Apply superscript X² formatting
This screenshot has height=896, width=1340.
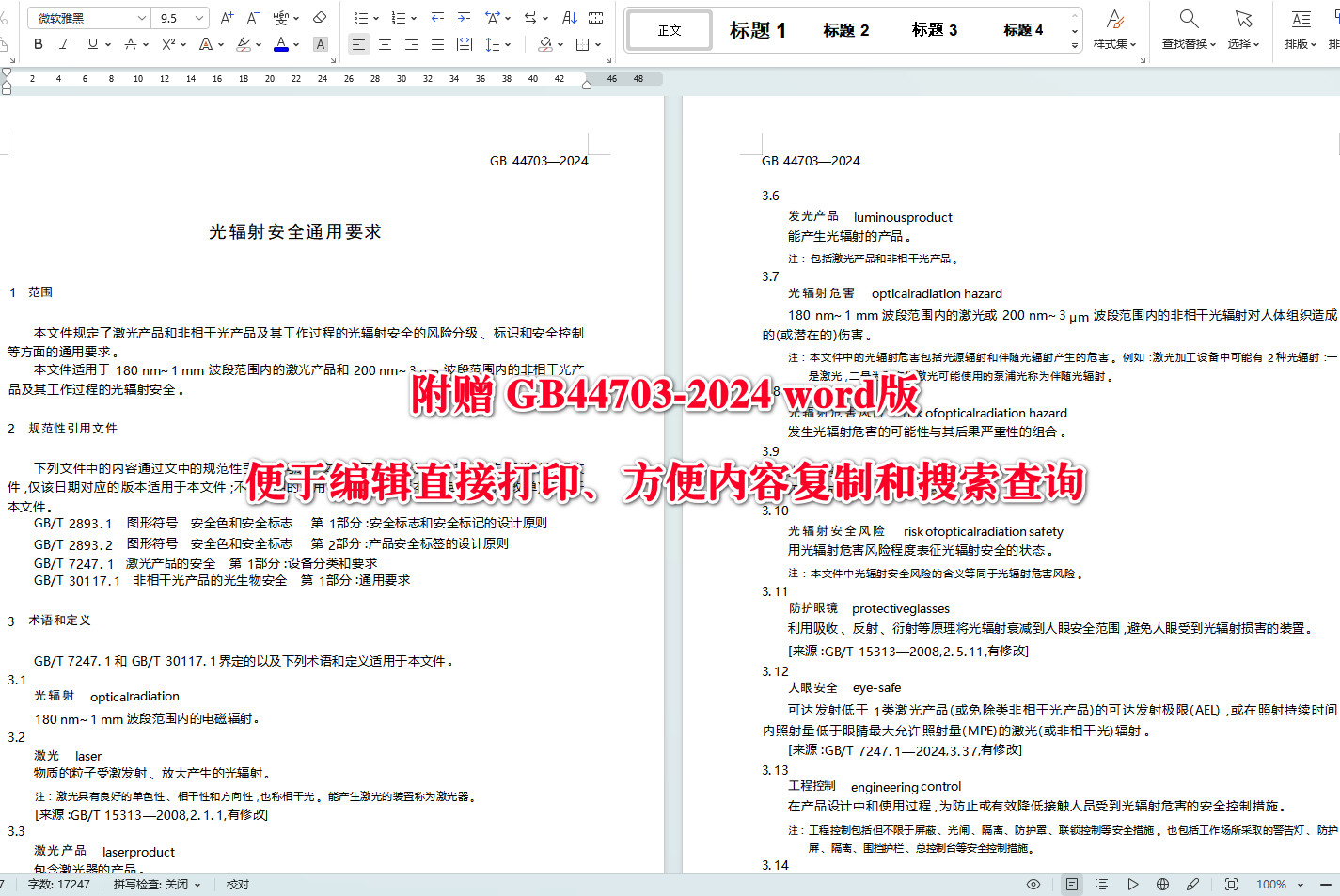[168, 44]
